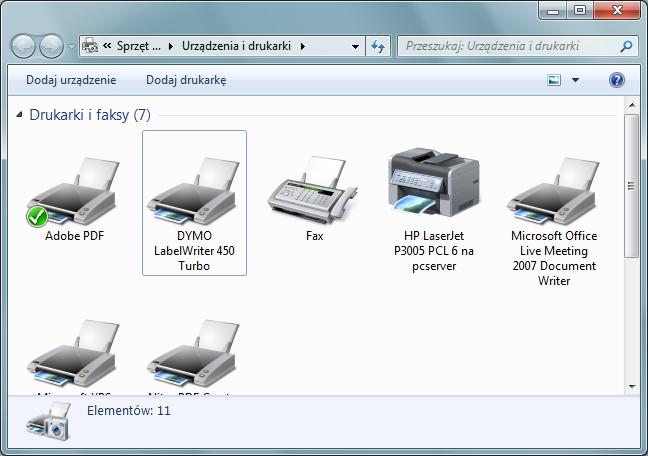648x456 pixels.
Task: Click the scrollbar up arrow
Action: [x=631, y=105]
